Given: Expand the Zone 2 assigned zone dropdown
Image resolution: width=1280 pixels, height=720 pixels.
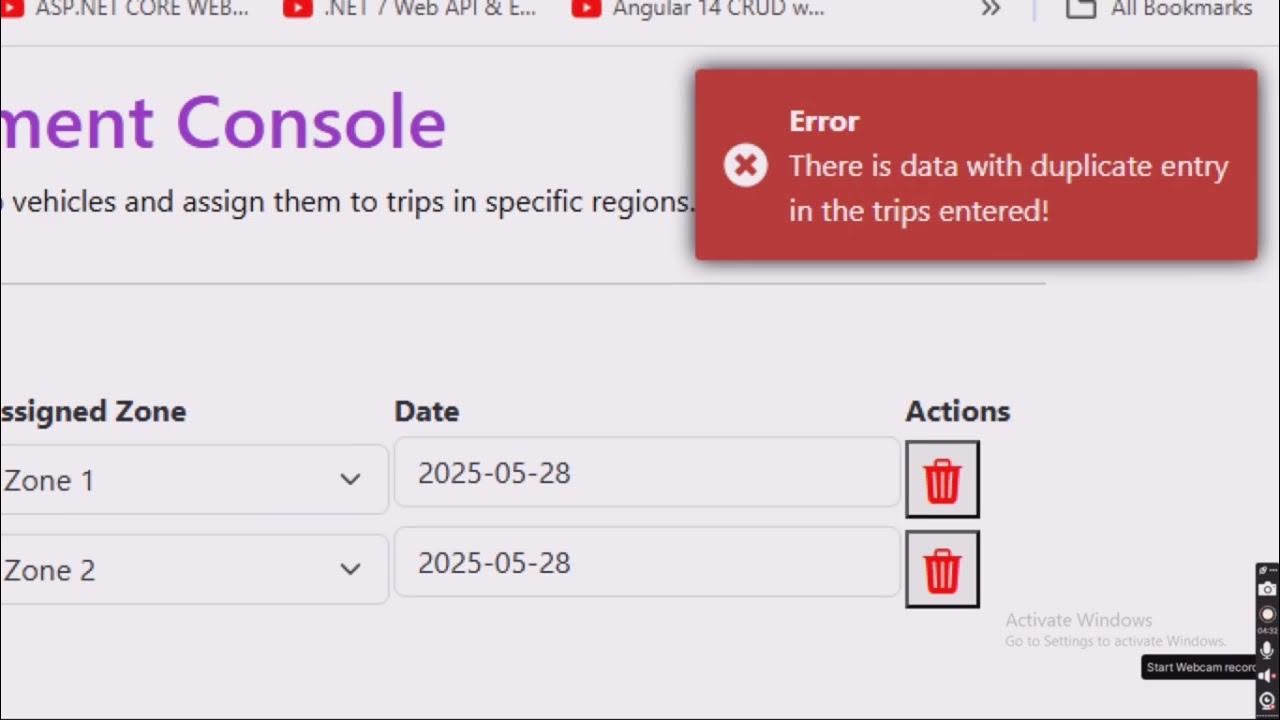Looking at the screenshot, I should [x=349, y=569].
